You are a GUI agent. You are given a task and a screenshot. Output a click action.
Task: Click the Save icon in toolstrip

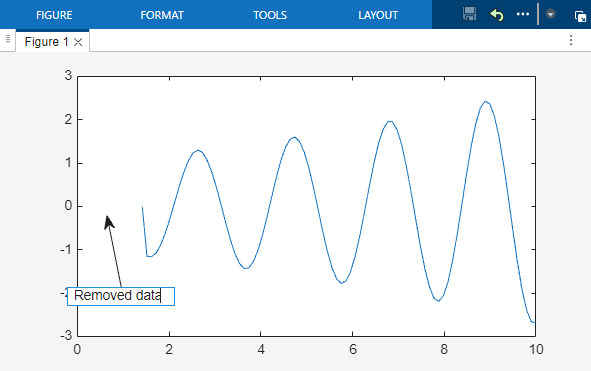469,14
